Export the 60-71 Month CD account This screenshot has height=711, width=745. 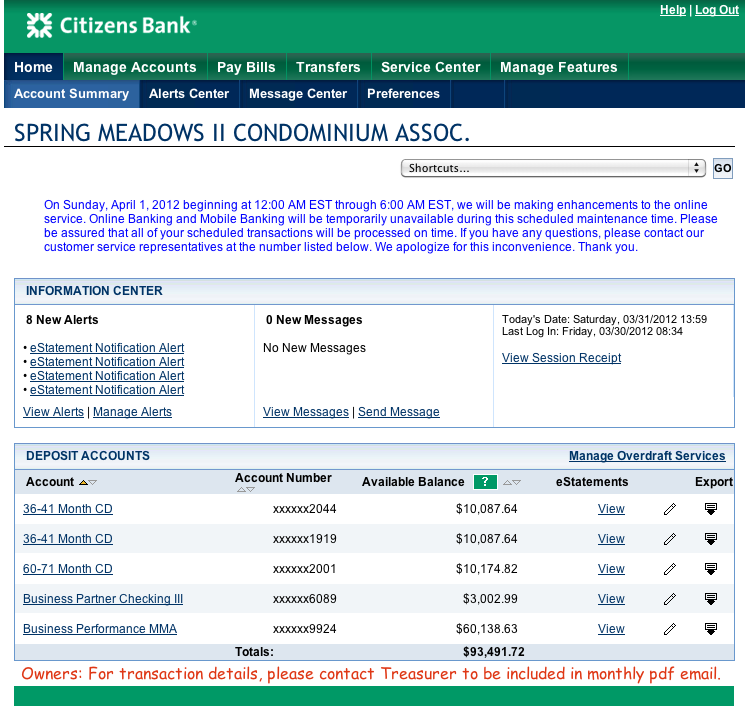point(711,569)
